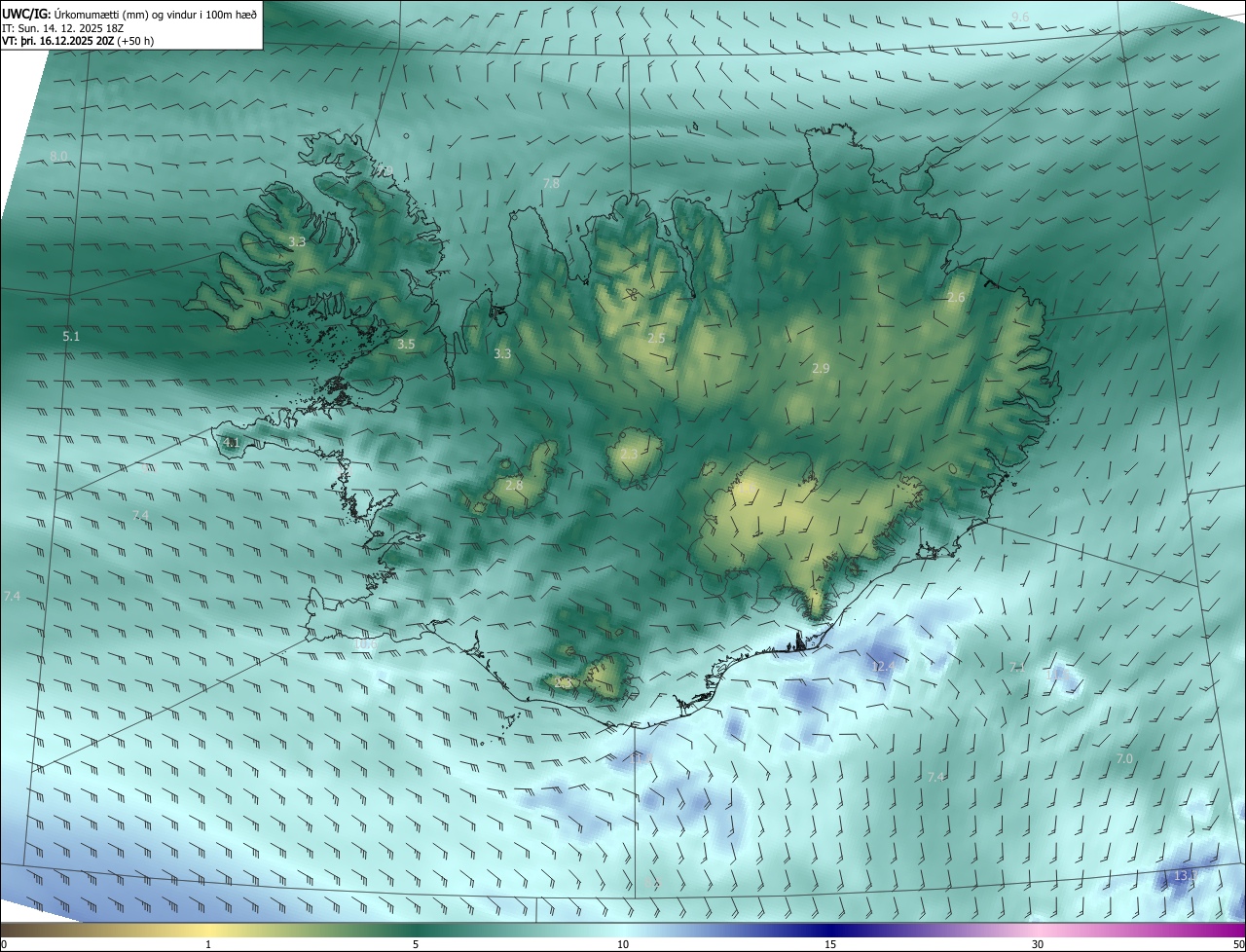The image size is (1246, 952).
Task: Click the 5.1 value label on the map
Action: click(71, 336)
